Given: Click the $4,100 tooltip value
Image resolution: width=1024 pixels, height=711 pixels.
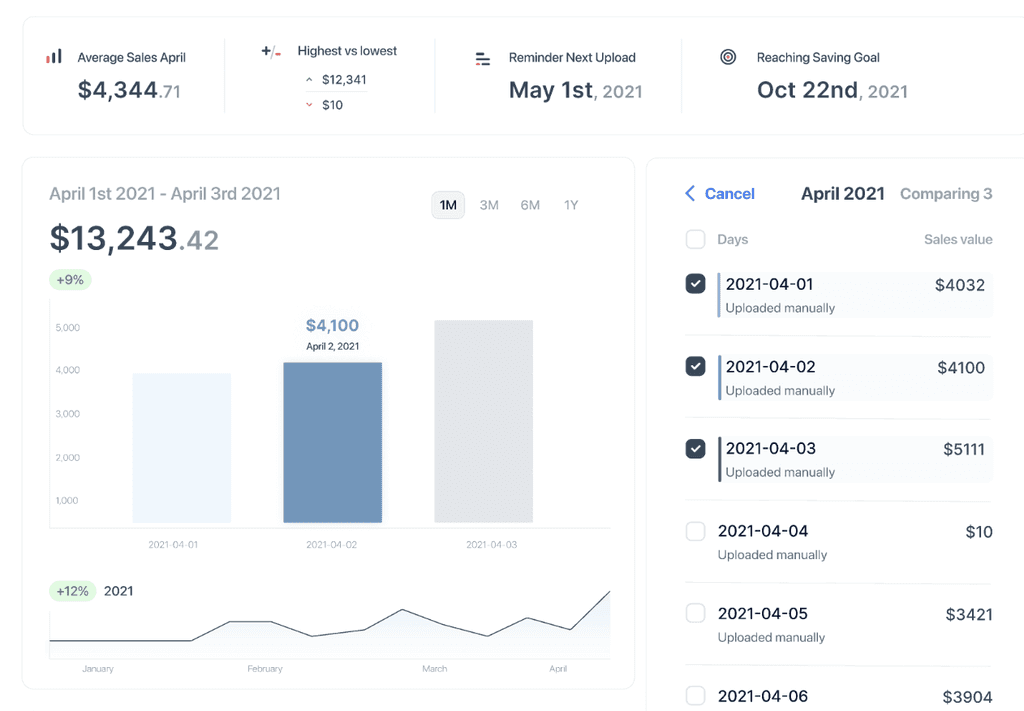Looking at the screenshot, I should (x=332, y=325).
